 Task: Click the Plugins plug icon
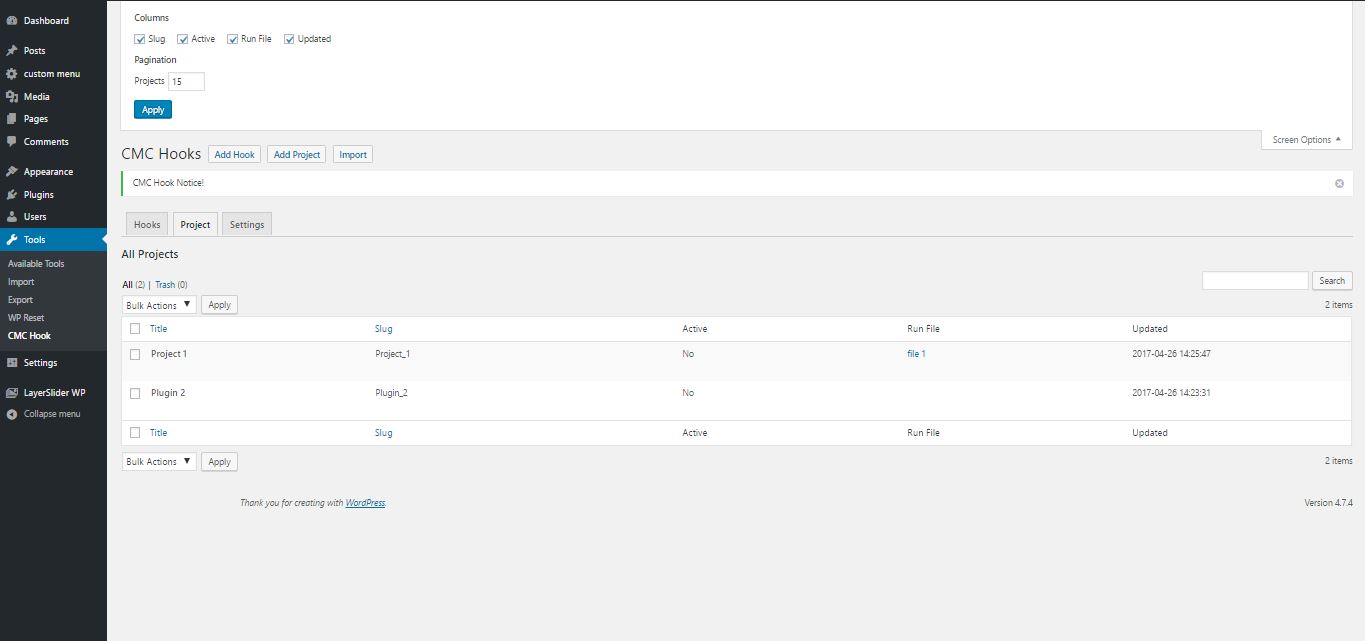(12, 195)
